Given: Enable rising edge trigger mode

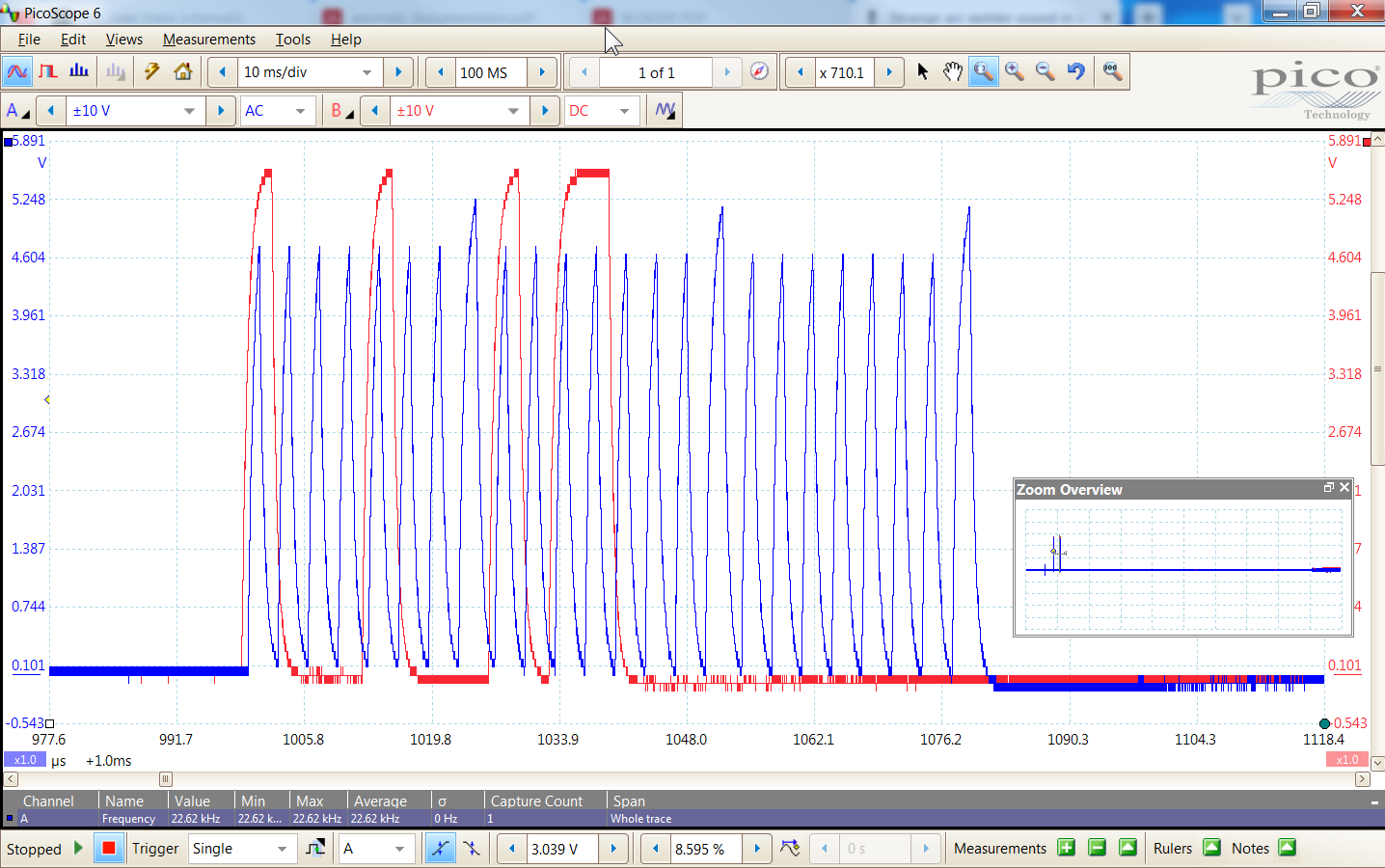Looking at the screenshot, I should pos(441,849).
